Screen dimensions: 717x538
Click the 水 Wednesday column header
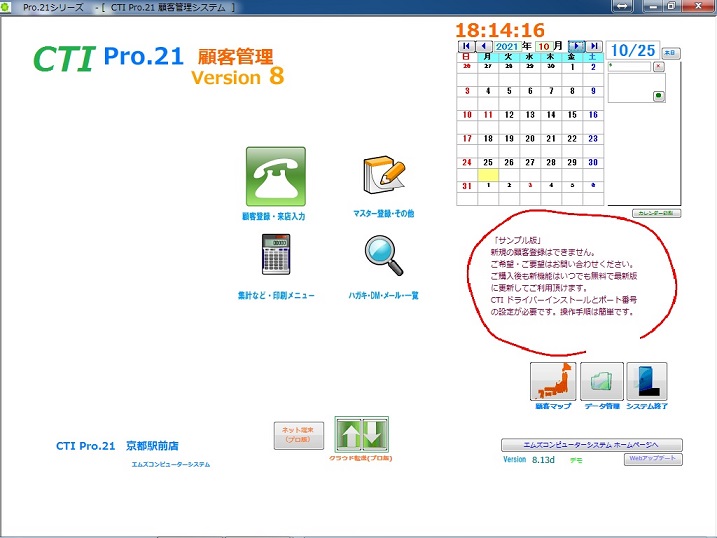[x=530, y=57]
